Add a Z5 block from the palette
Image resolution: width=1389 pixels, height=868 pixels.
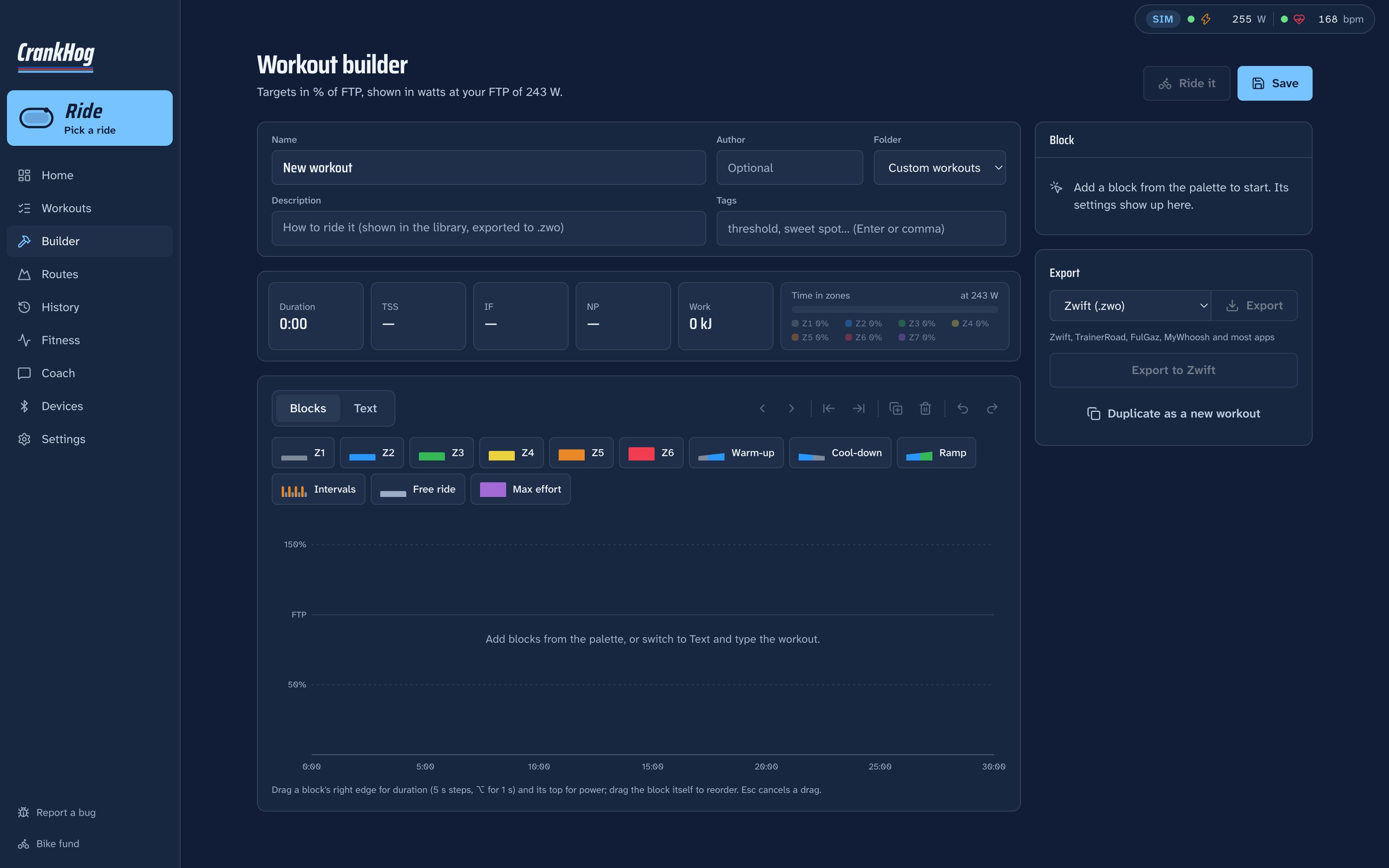point(582,453)
